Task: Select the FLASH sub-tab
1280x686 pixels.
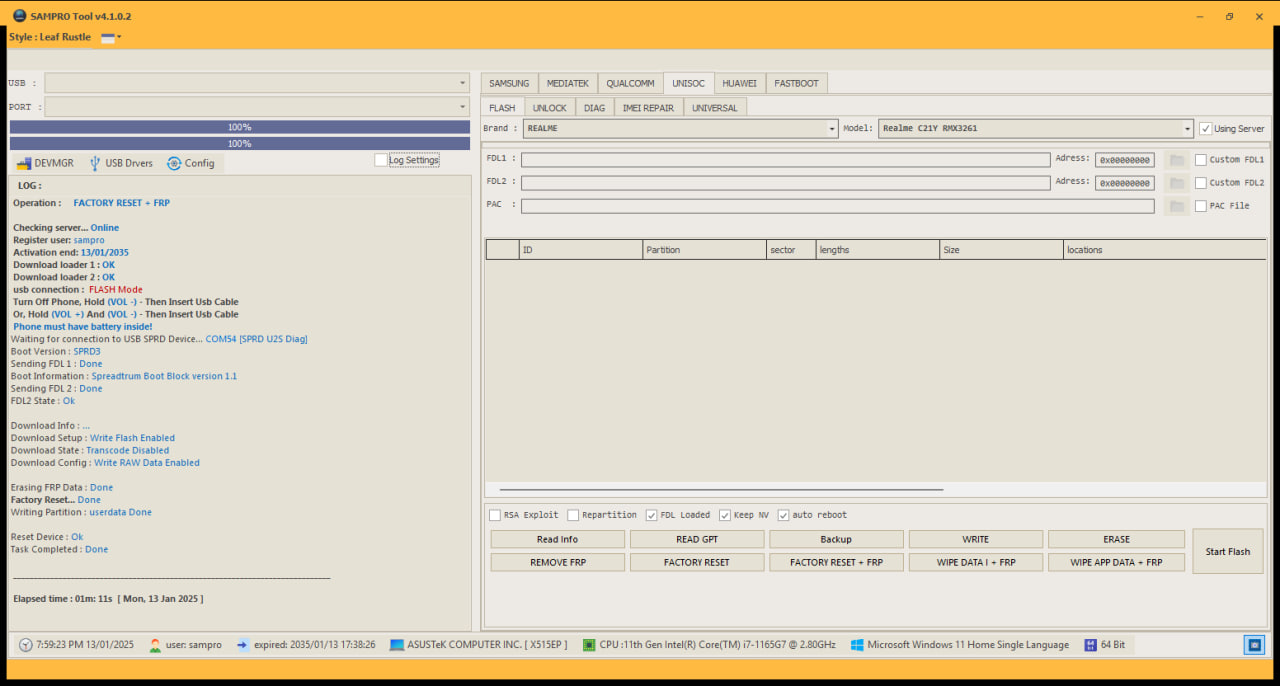Action: point(502,107)
